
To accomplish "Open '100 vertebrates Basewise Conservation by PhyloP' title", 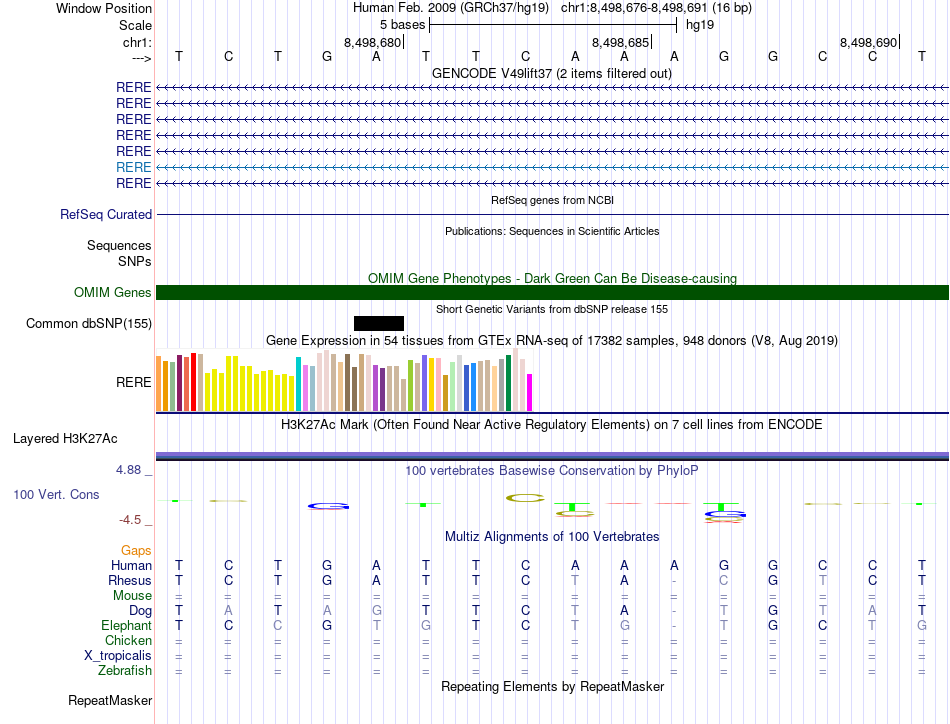I will coord(552,470).
